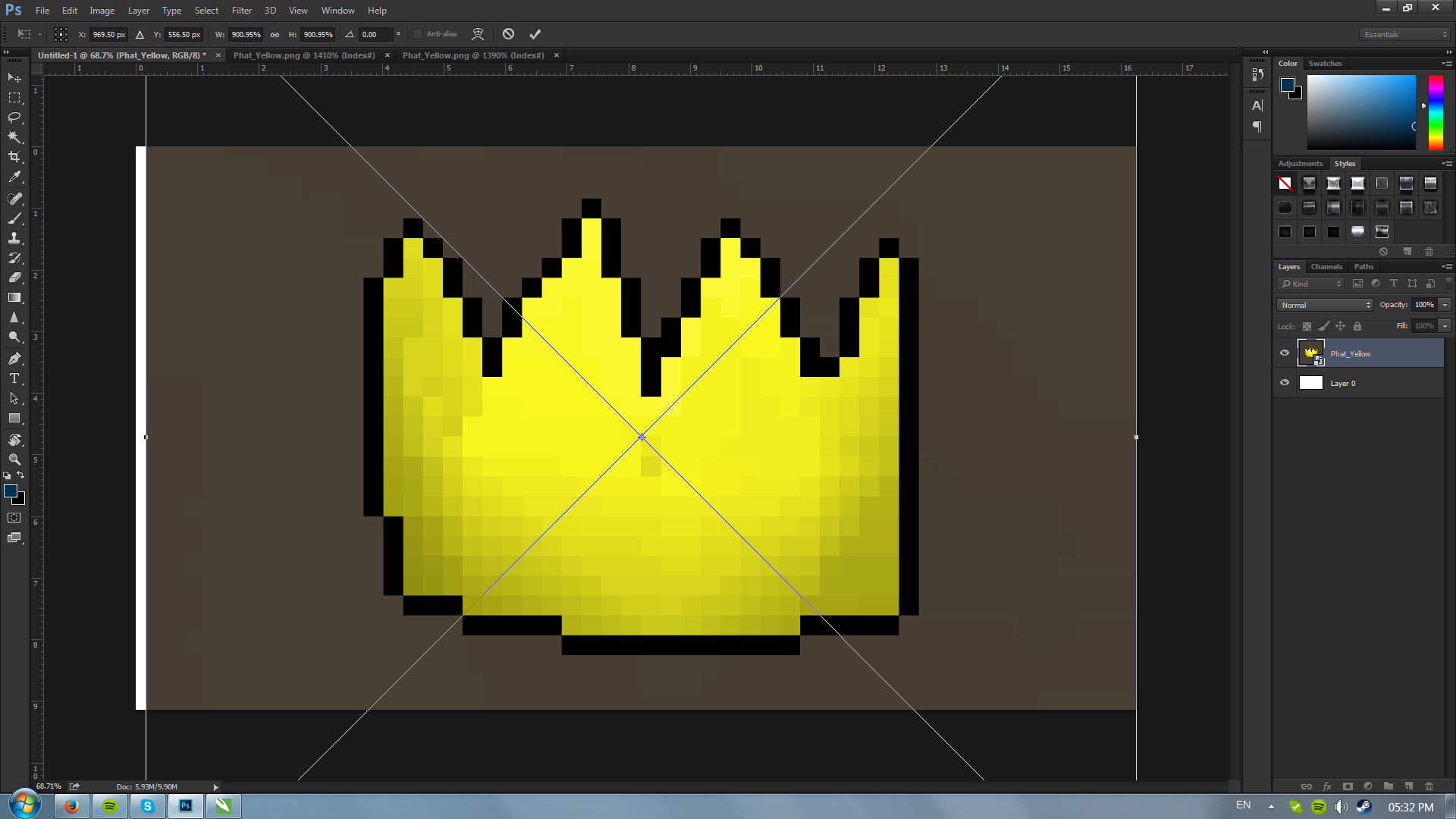The width and height of the screenshot is (1456, 819).
Task: Select the Horizontal Type tool
Action: [14, 378]
